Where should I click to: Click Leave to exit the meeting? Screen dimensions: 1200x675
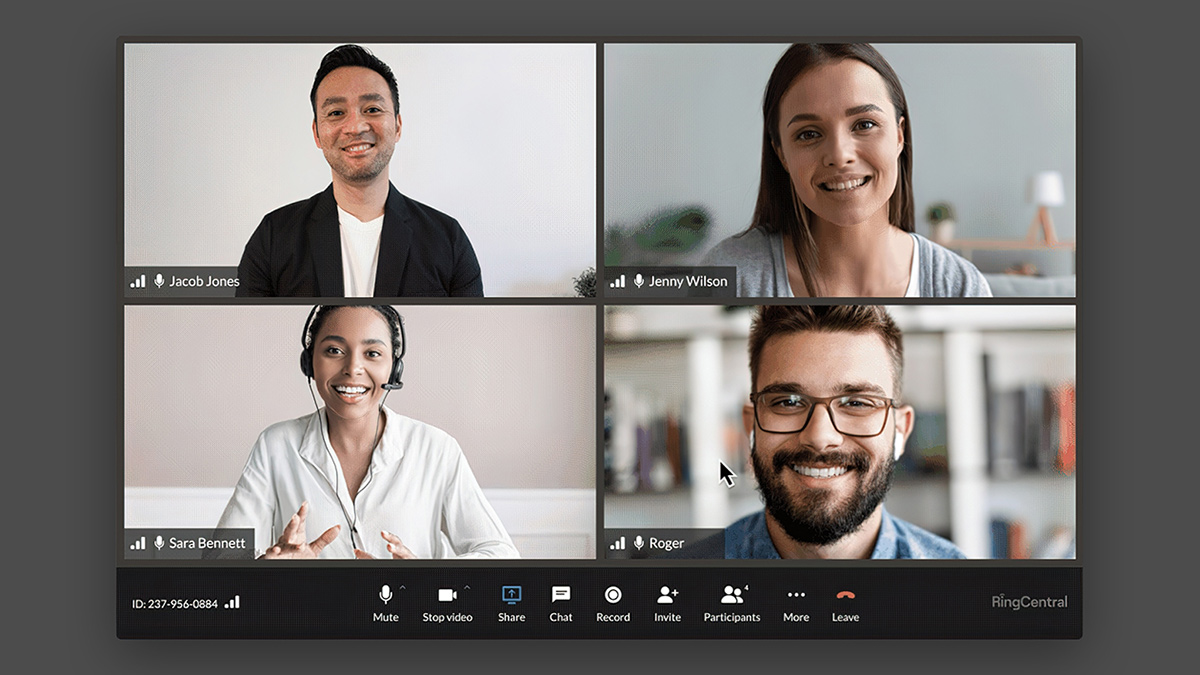(845, 594)
